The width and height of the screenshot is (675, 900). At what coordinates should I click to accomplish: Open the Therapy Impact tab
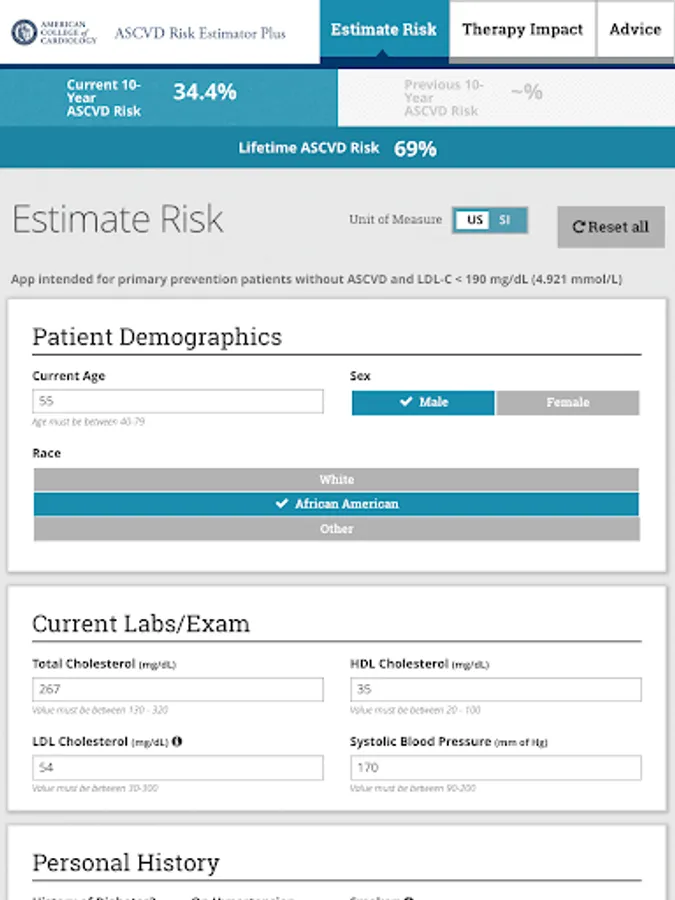pos(522,30)
